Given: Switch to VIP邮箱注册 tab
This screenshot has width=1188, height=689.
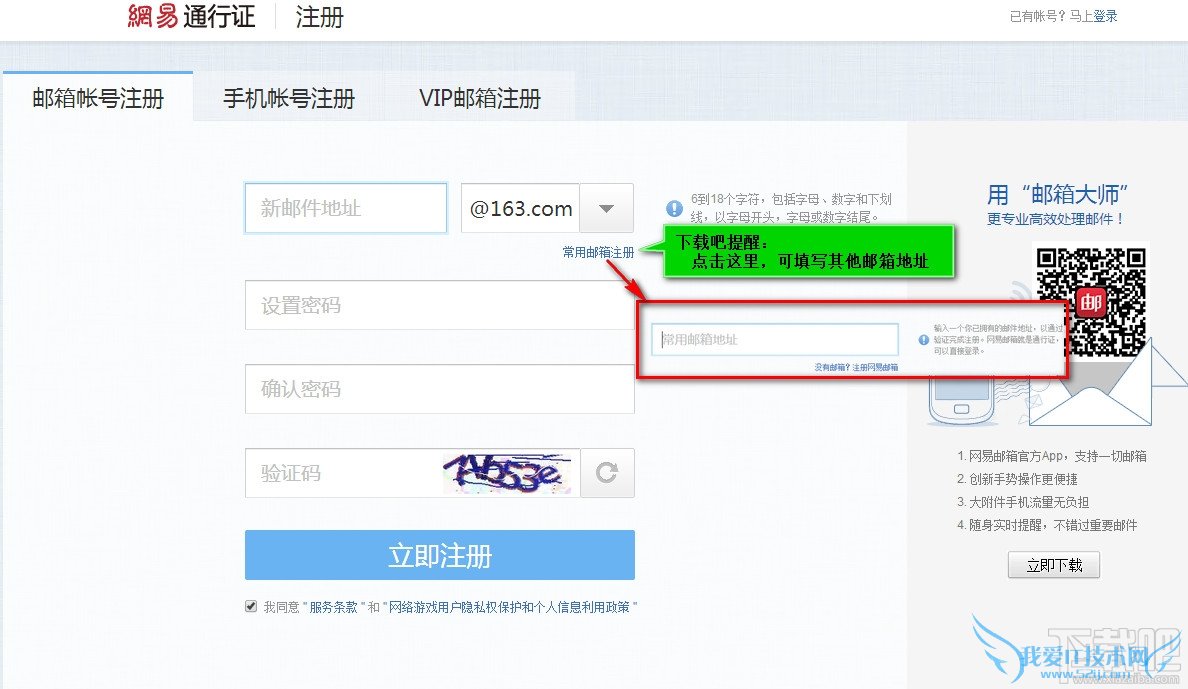Looking at the screenshot, I should [480, 98].
